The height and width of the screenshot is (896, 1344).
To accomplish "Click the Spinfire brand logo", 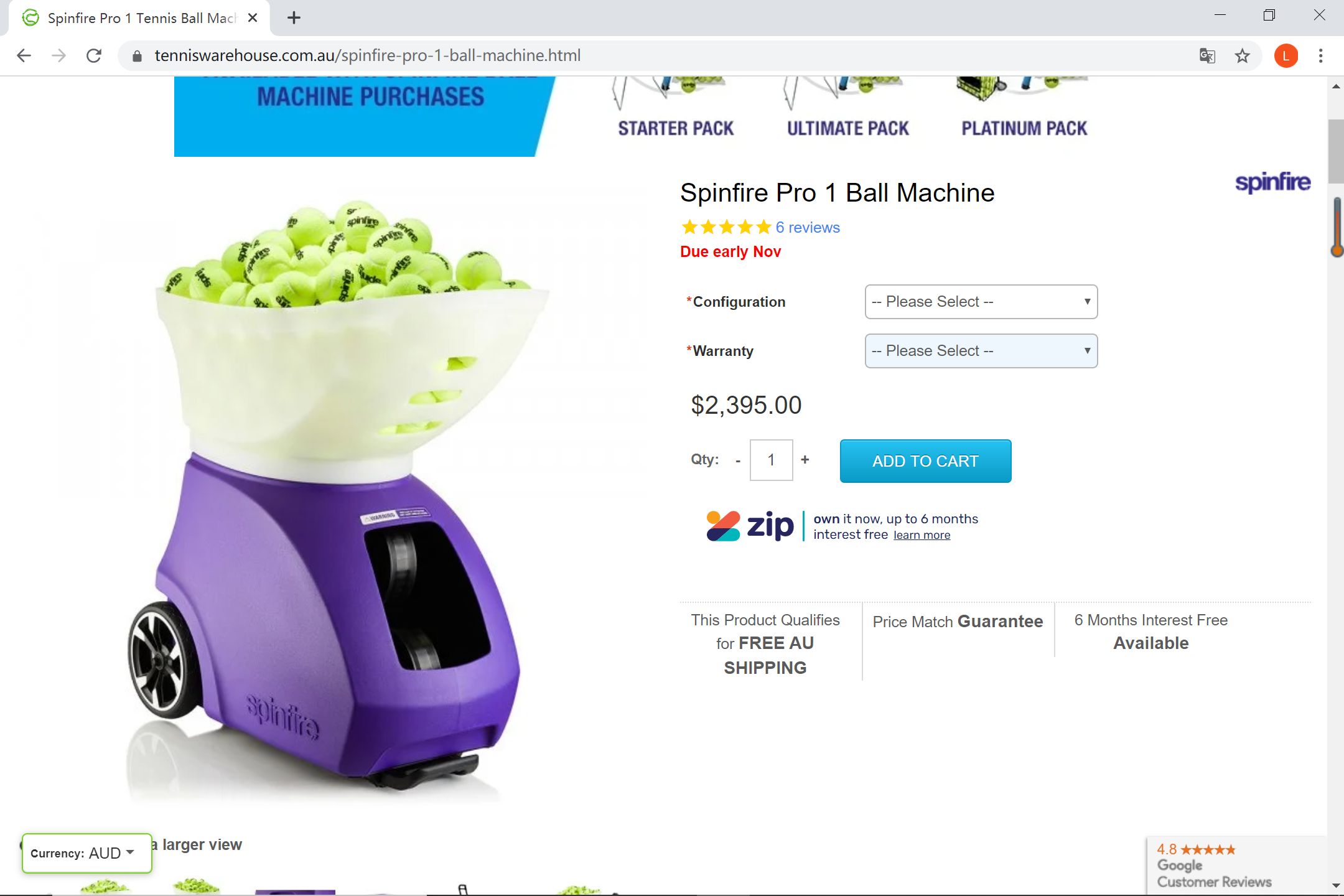I will (1272, 182).
